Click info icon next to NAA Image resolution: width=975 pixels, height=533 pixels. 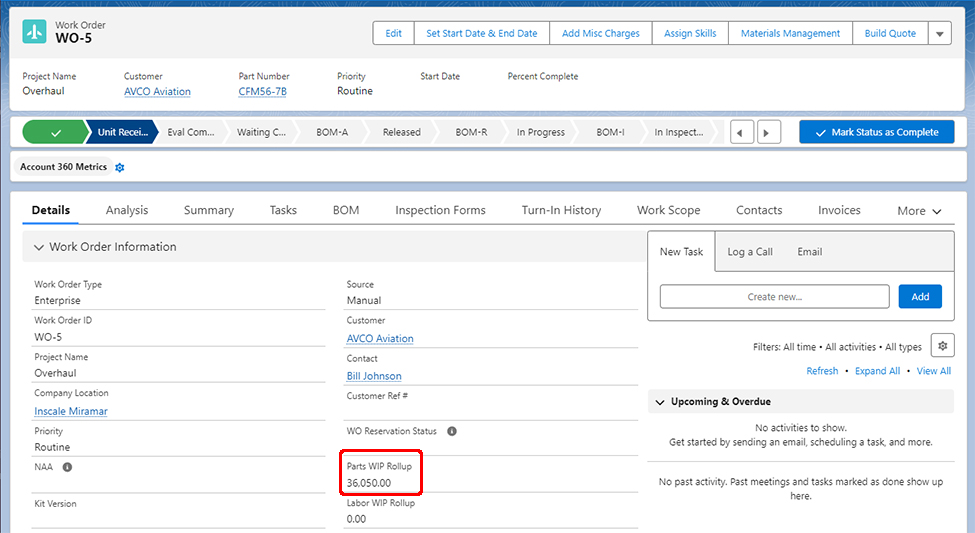67,467
